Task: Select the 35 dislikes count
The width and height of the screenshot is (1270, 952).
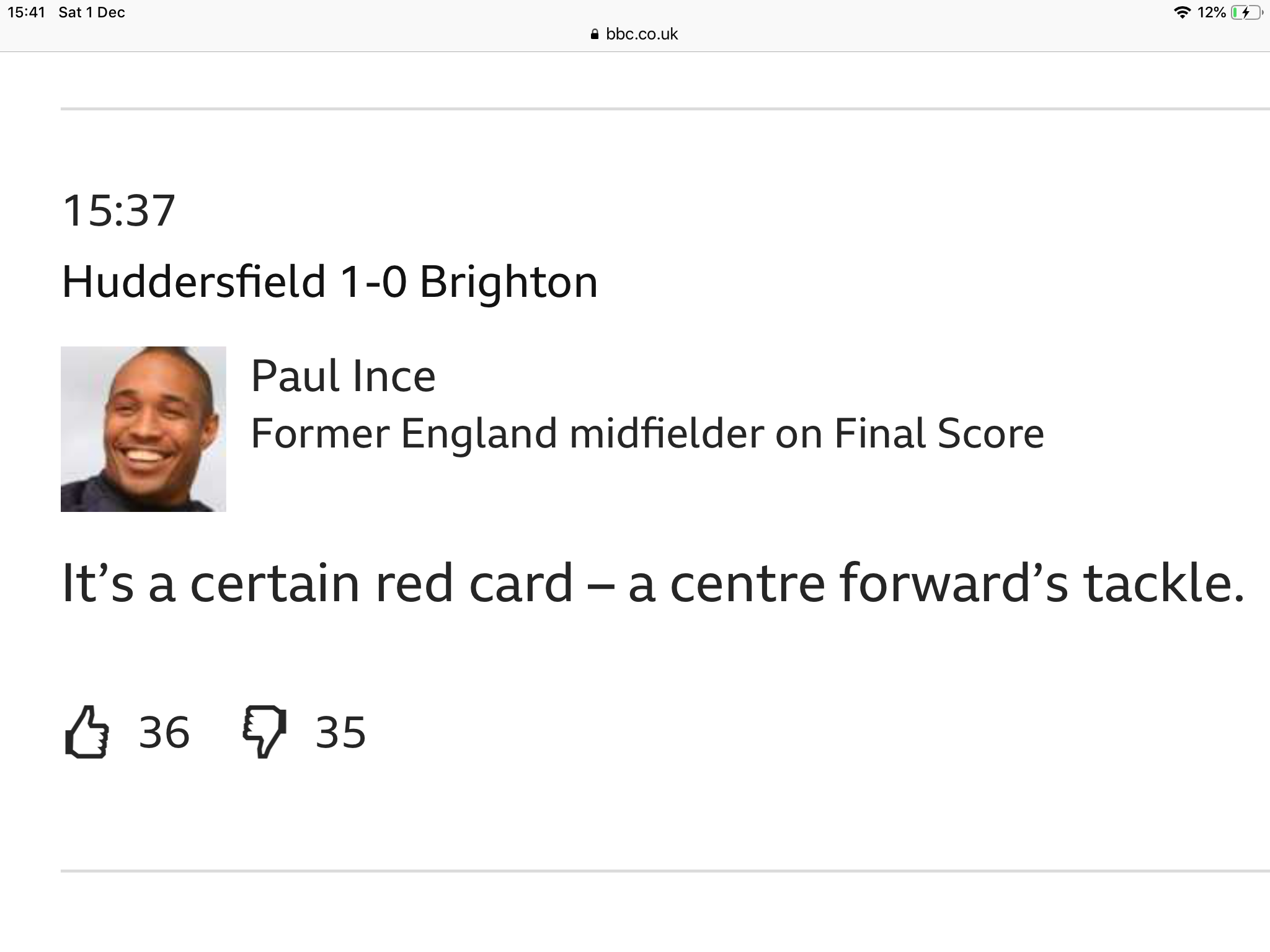Action: (340, 733)
